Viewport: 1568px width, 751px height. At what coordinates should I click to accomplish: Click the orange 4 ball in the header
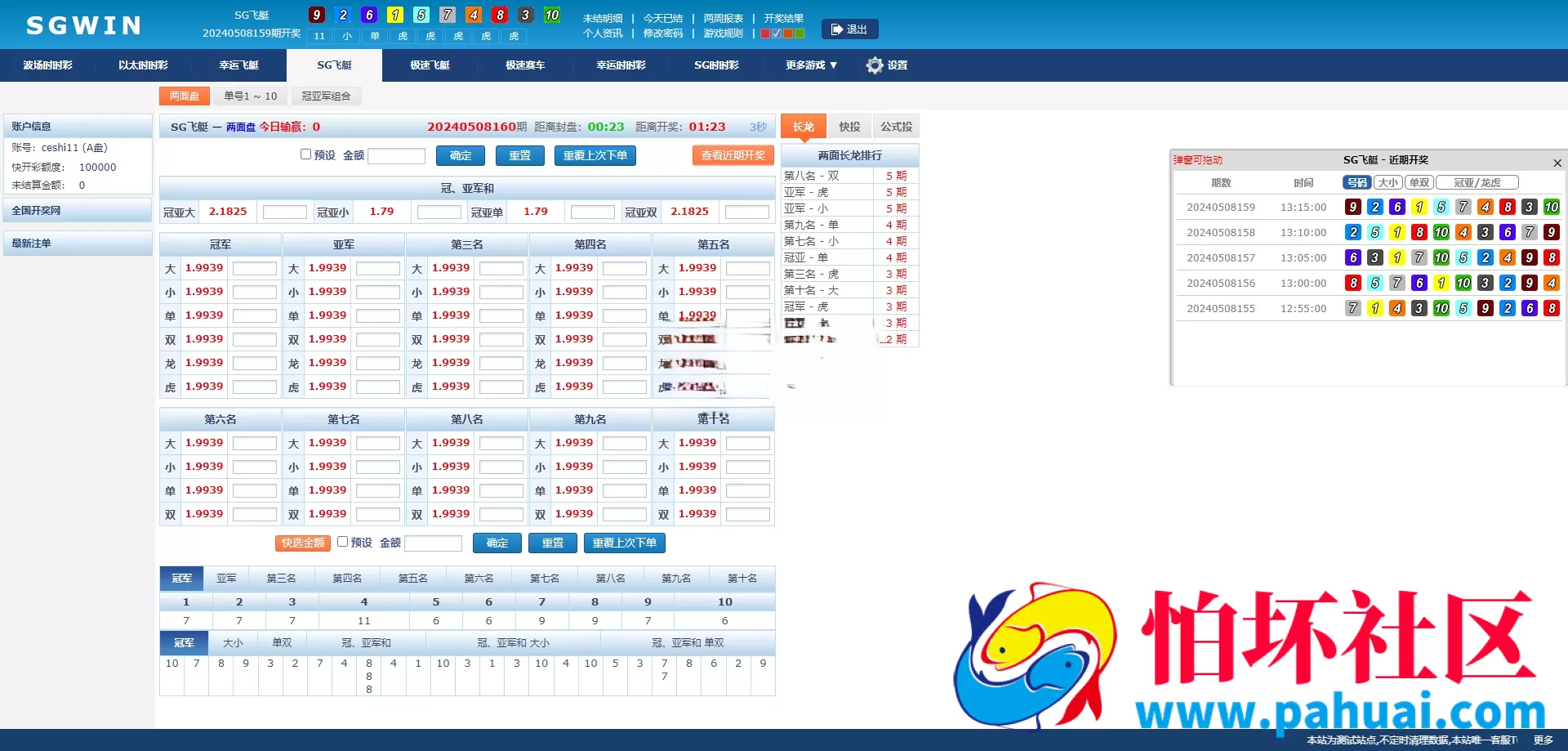(474, 15)
